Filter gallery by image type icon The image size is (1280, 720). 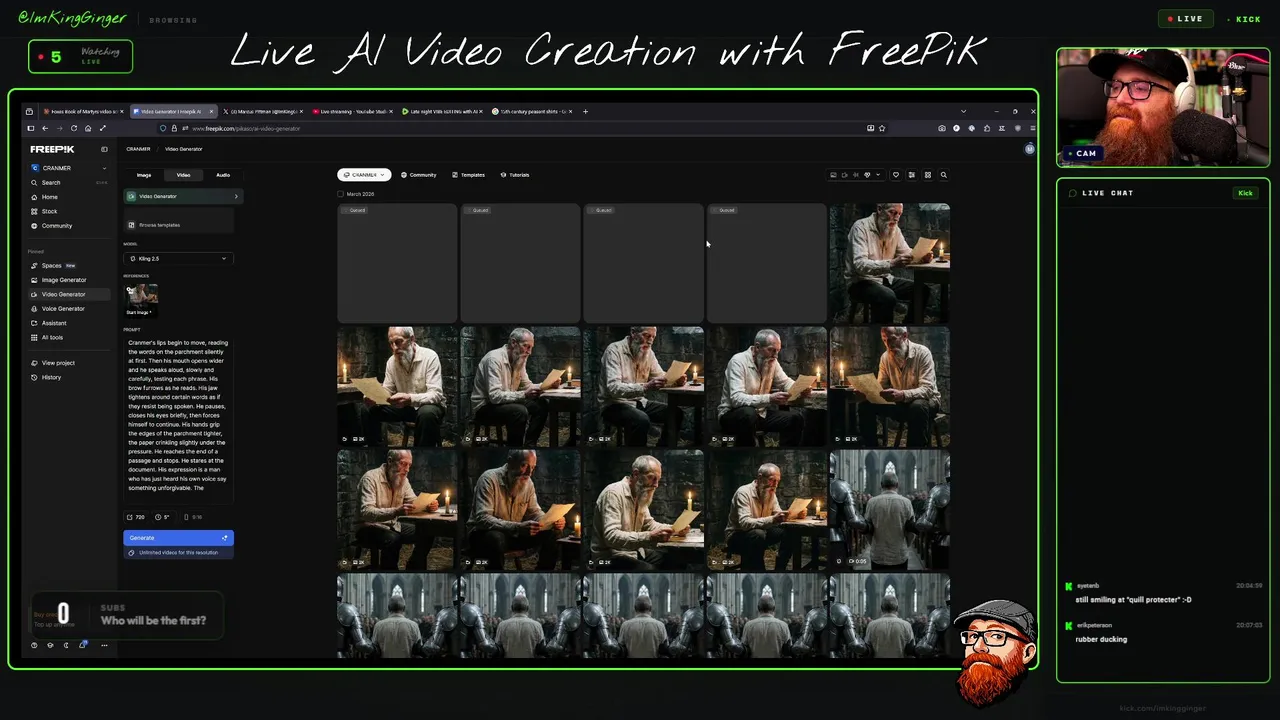pos(833,175)
